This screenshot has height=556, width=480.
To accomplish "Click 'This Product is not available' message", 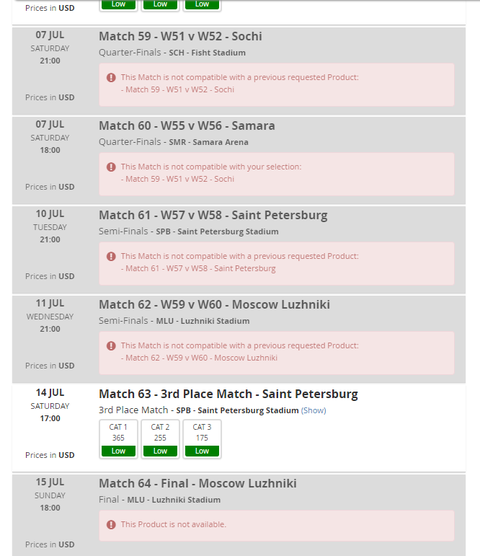I will tap(173, 524).
